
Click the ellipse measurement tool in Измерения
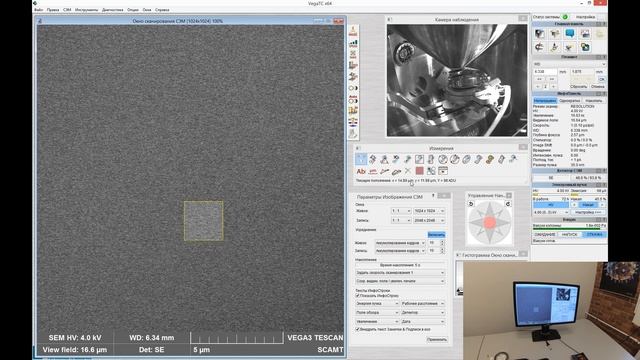466,159
